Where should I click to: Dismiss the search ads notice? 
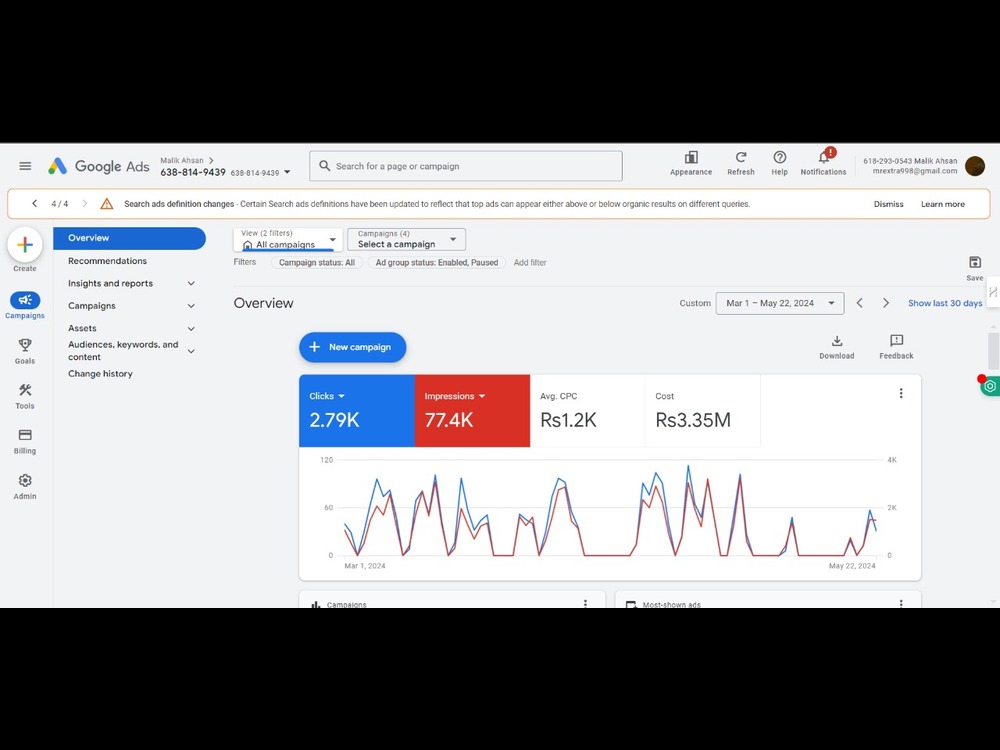tap(888, 204)
